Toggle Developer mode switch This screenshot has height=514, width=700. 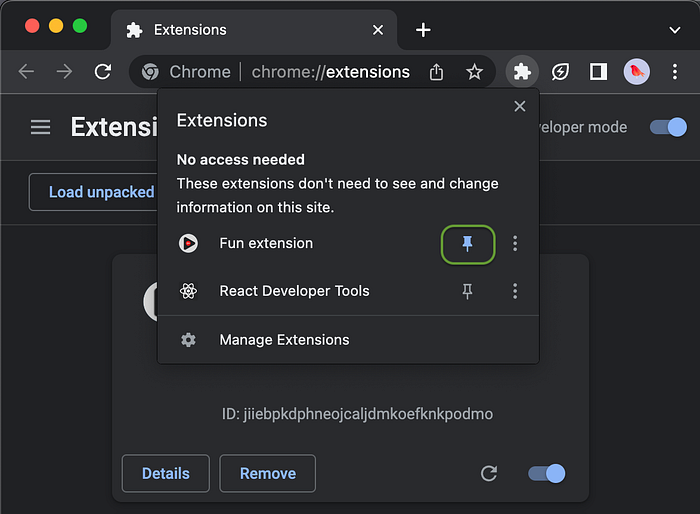pos(668,127)
